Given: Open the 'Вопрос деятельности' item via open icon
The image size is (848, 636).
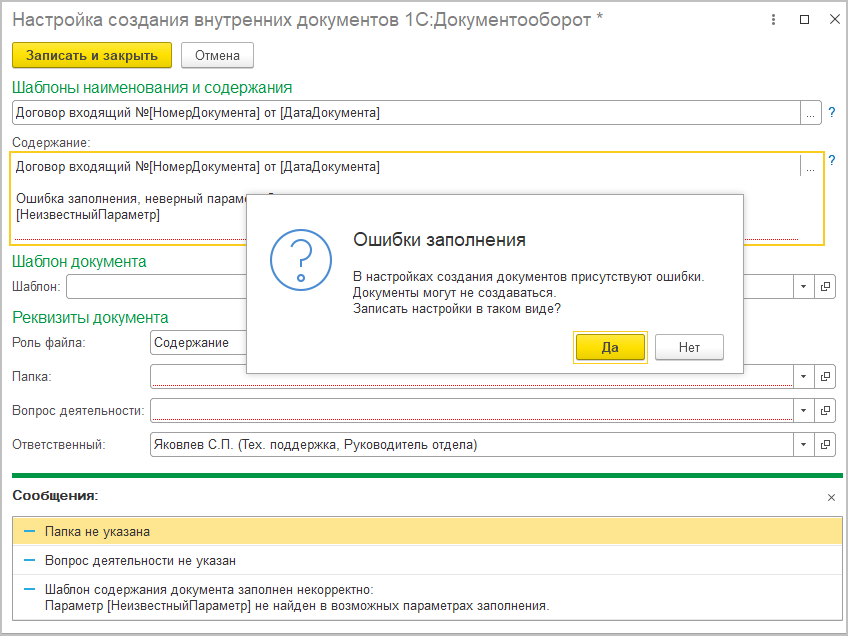Looking at the screenshot, I should (825, 410).
